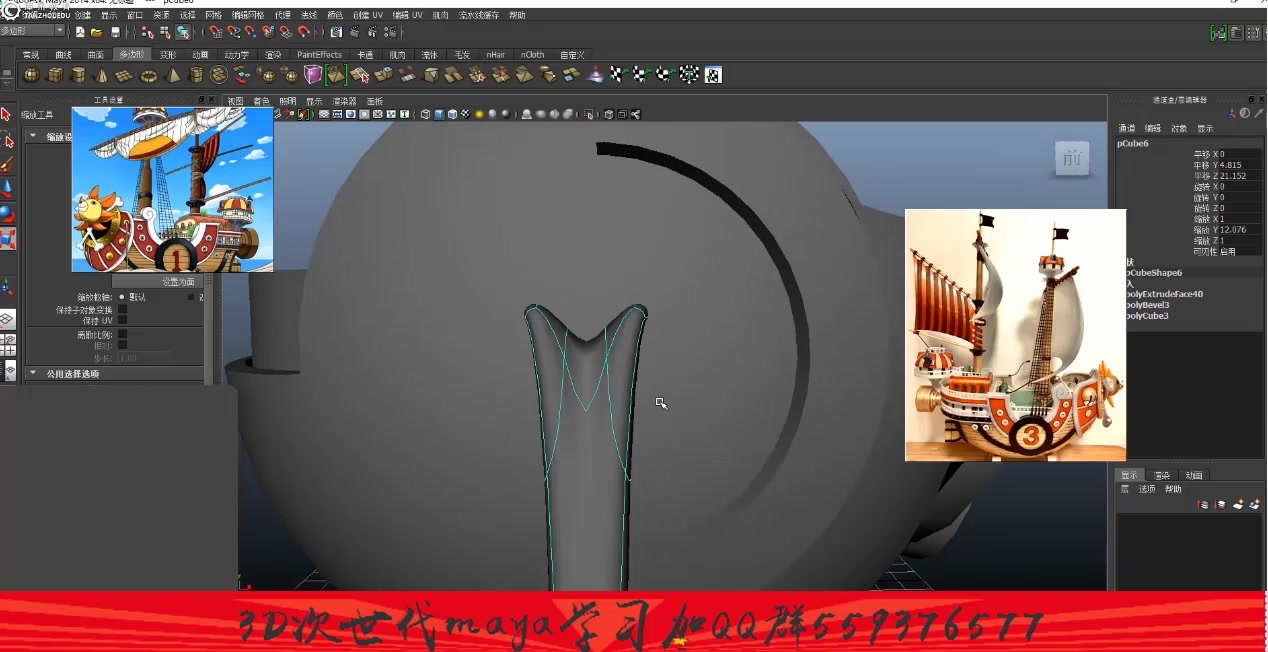
Task: Expand the 公用选择选项 section
Action: tap(73, 373)
